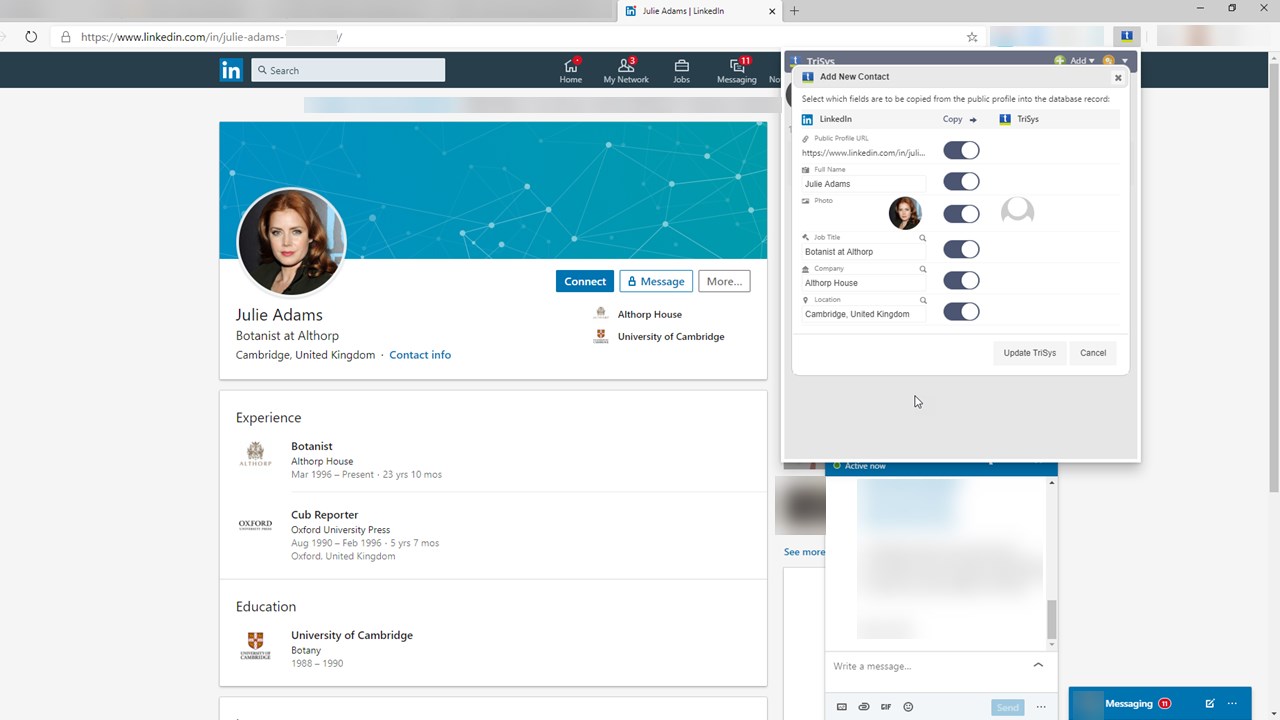This screenshot has width=1280, height=720.
Task: Toggle copying the Full Name field
Action: (x=961, y=181)
